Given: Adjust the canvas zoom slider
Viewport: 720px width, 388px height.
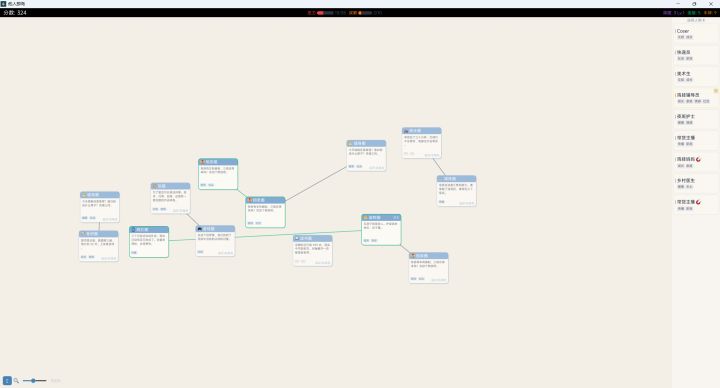Looking at the screenshot, I should click(34, 381).
